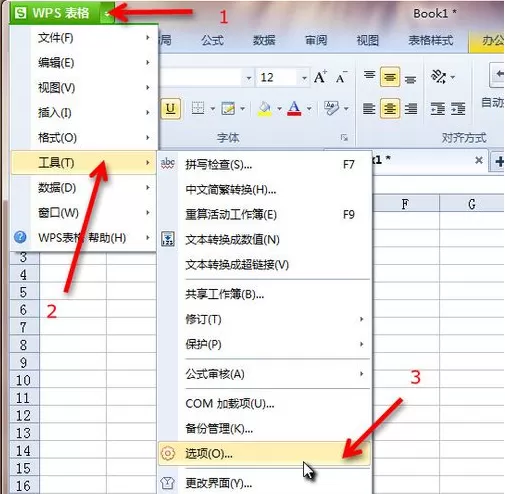Open the 格式(O) menu

84,137
